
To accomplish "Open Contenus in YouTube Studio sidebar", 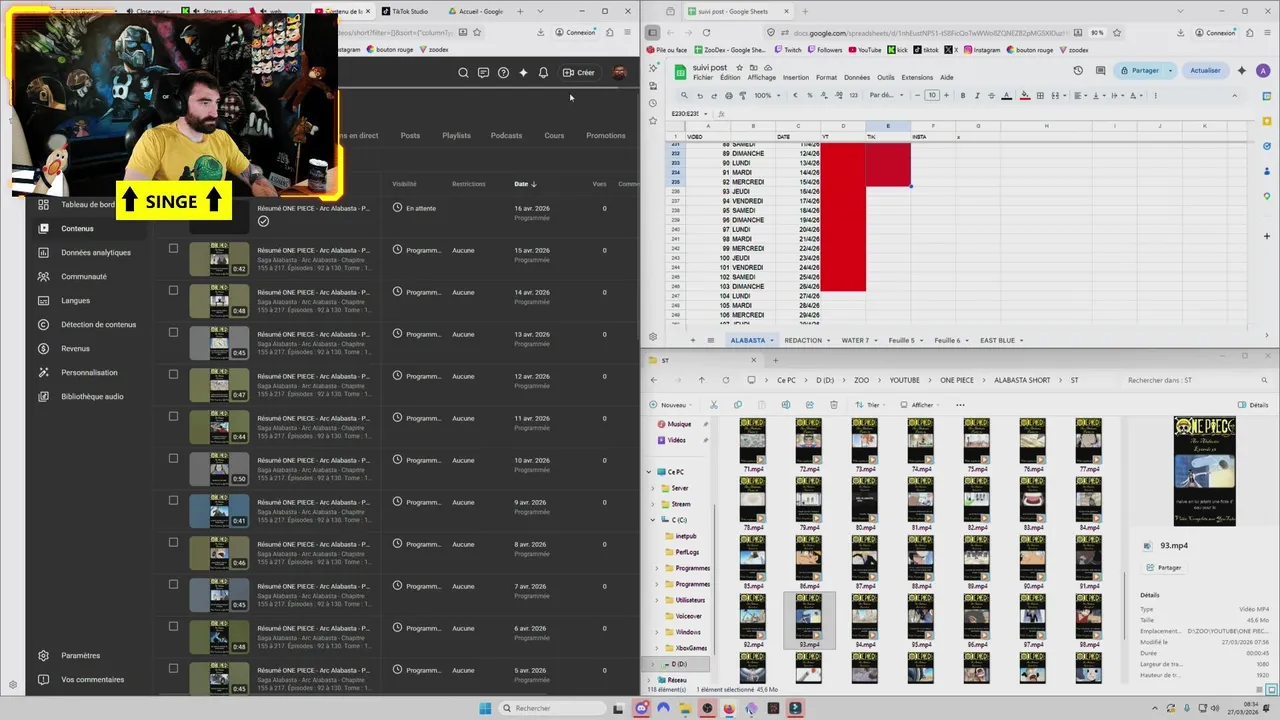I will (x=77, y=228).
